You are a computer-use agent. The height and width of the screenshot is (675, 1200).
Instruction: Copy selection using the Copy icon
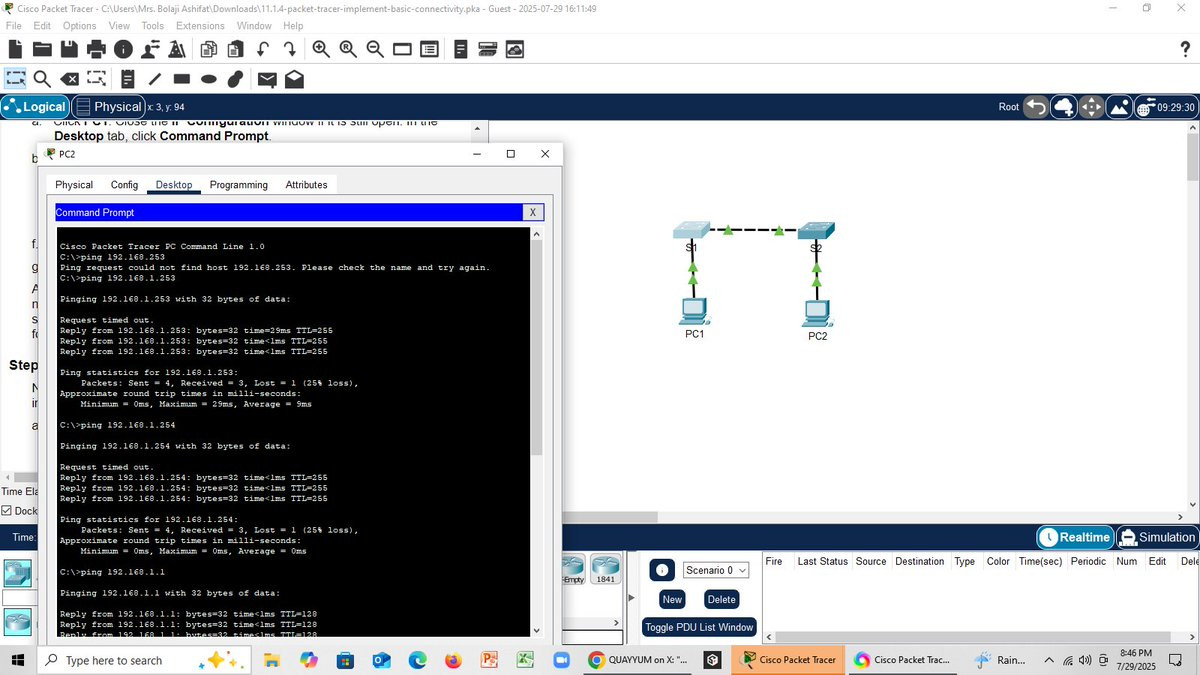(x=209, y=49)
